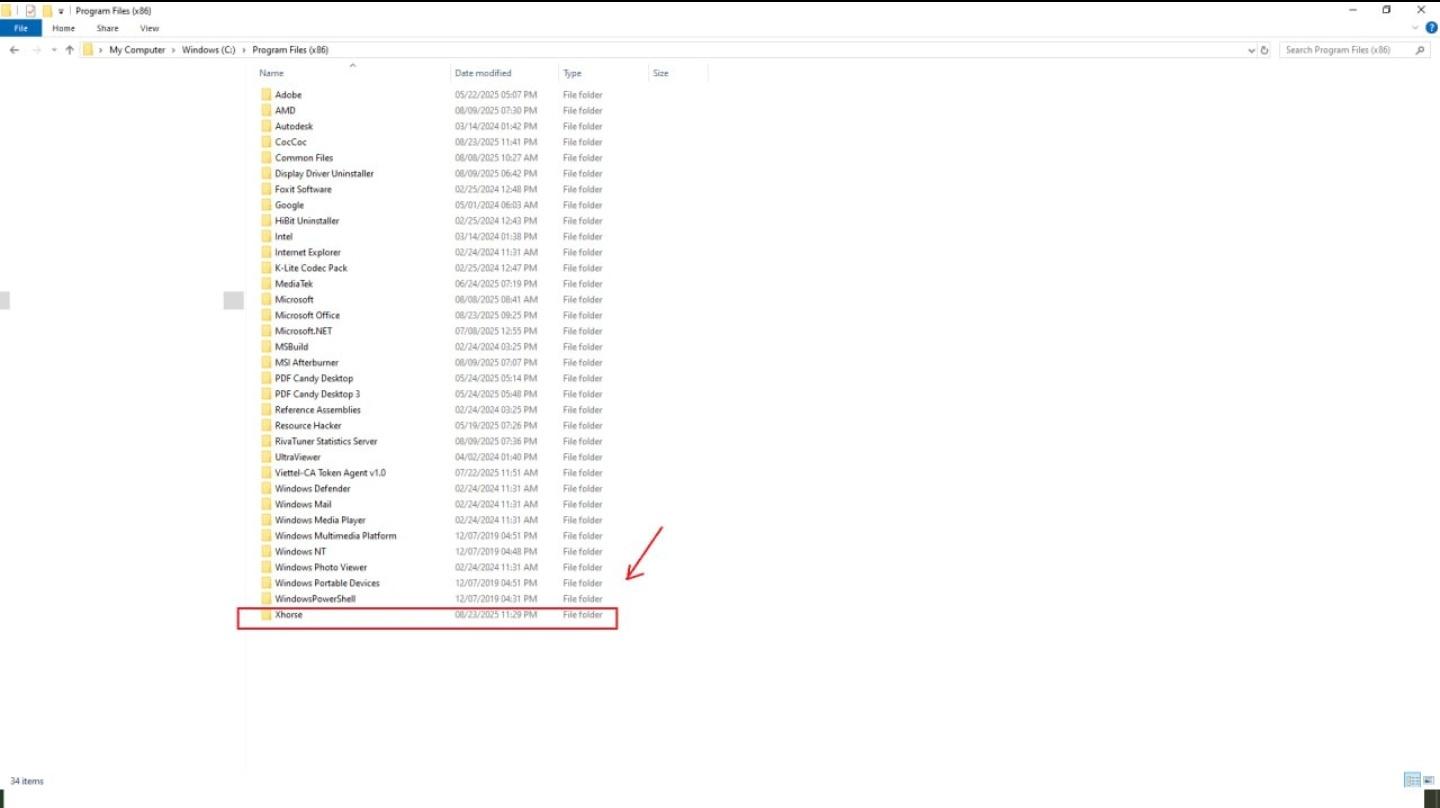The width and height of the screenshot is (1440, 808).
Task: Expand the chevron after My Computer breadcrumb
Action: coord(174,50)
